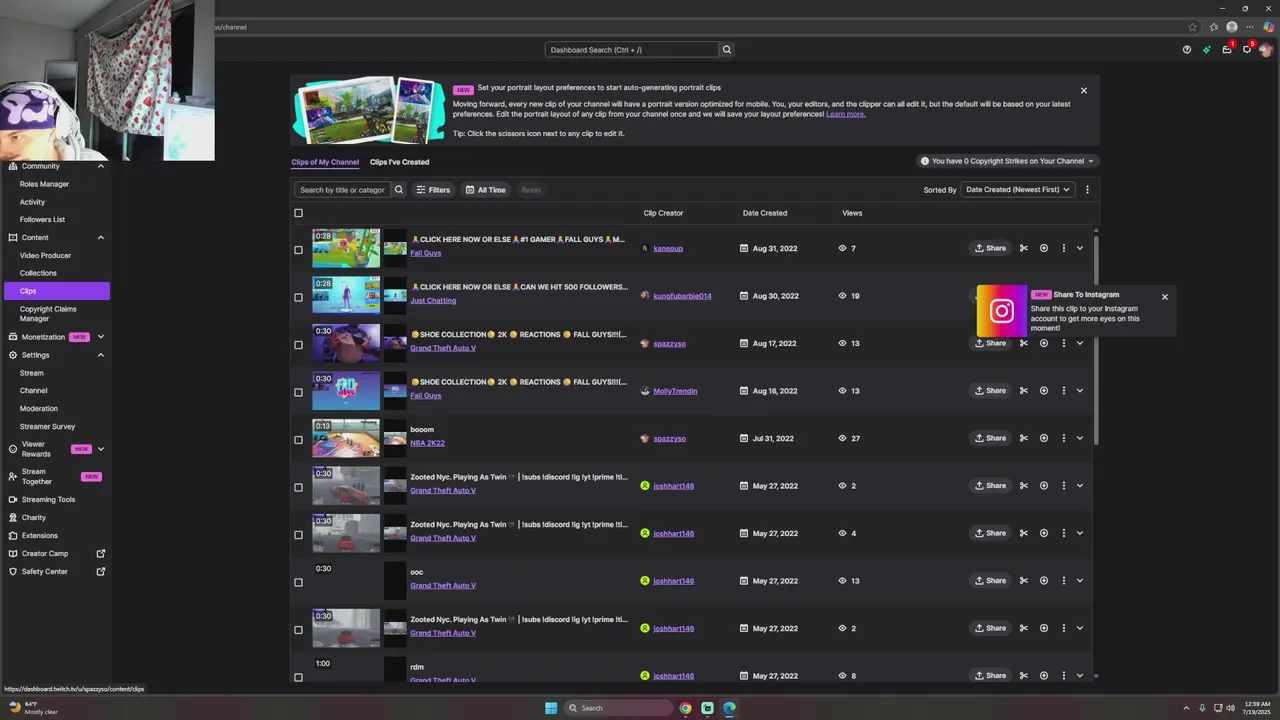
Task: Click the plus circle icon on kanepup clip
Action: point(1044,248)
